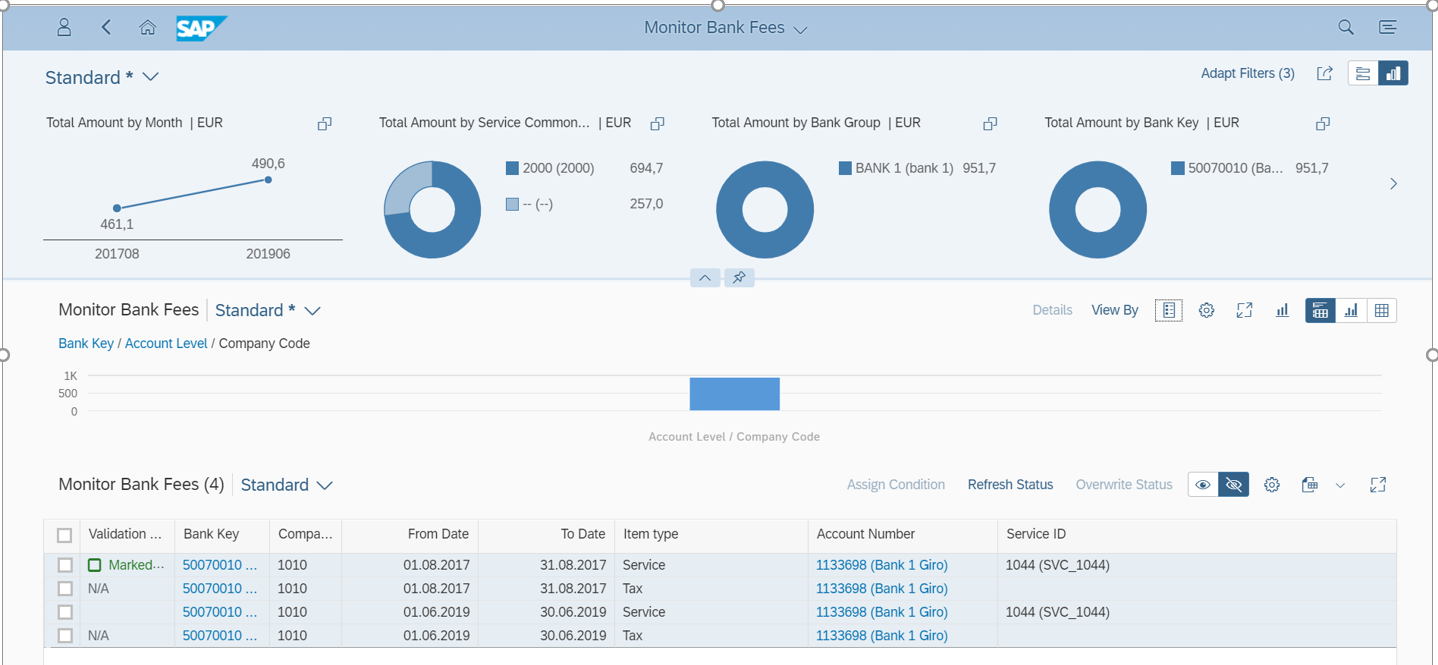
Task: Click the search magnifier in the top bar
Action: pyautogui.click(x=1345, y=27)
